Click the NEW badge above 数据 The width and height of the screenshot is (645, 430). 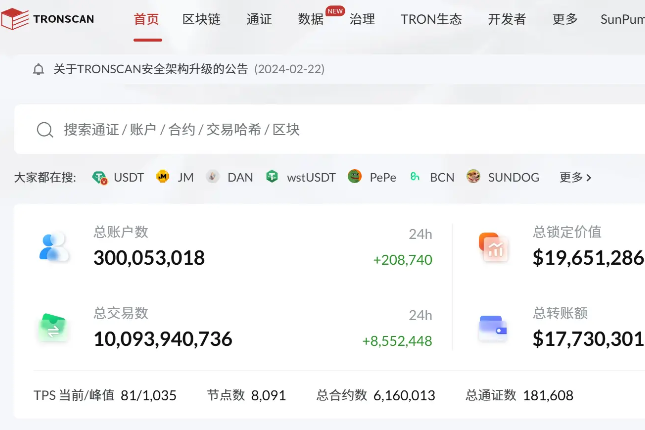(x=335, y=11)
